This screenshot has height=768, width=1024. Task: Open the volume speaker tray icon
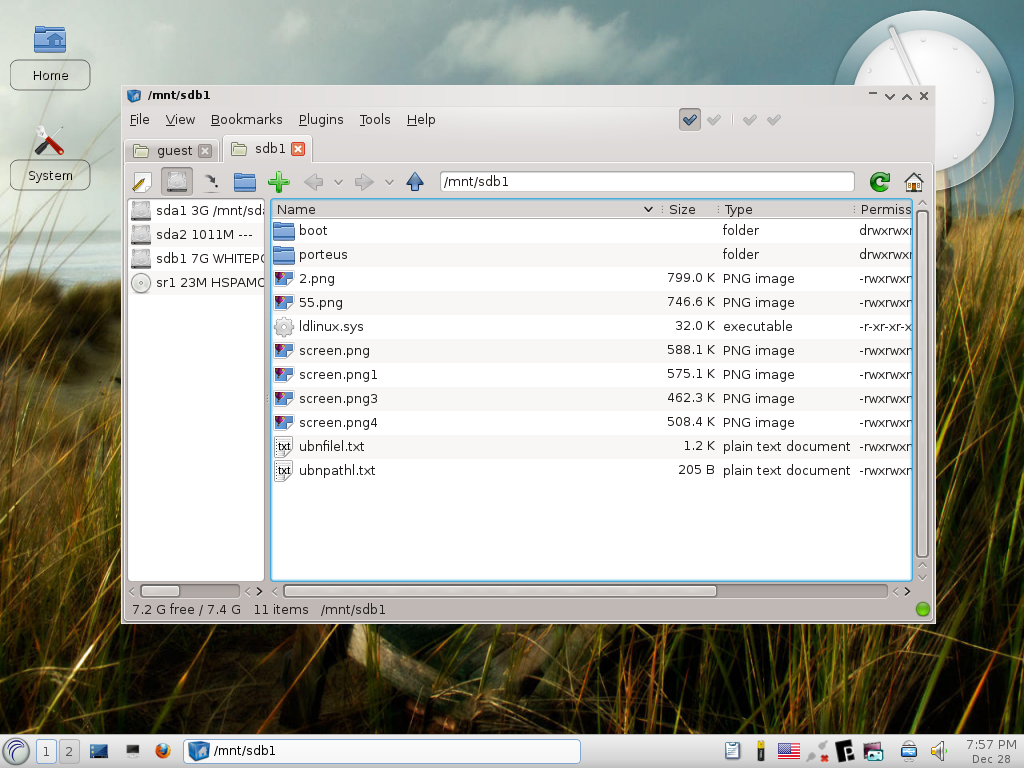click(938, 751)
